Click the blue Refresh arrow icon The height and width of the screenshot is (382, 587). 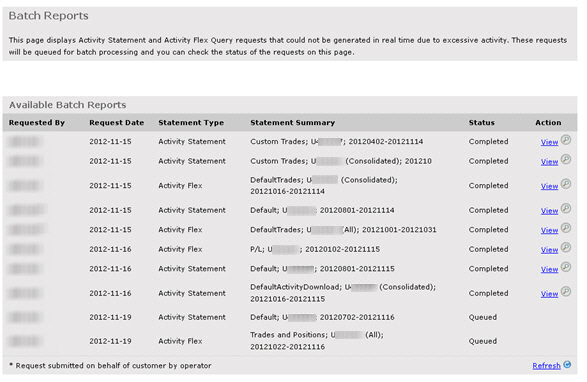click(567, 364)
